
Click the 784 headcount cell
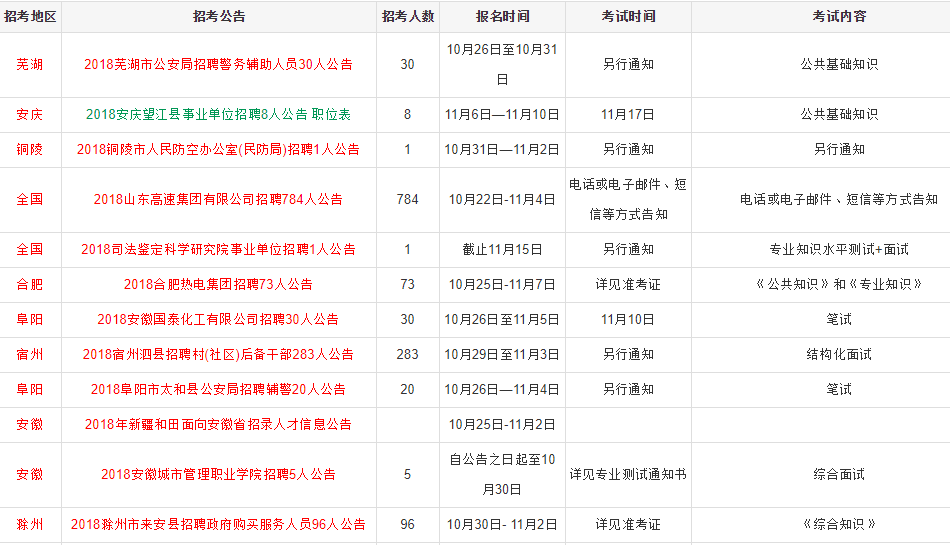pos(408,199)
